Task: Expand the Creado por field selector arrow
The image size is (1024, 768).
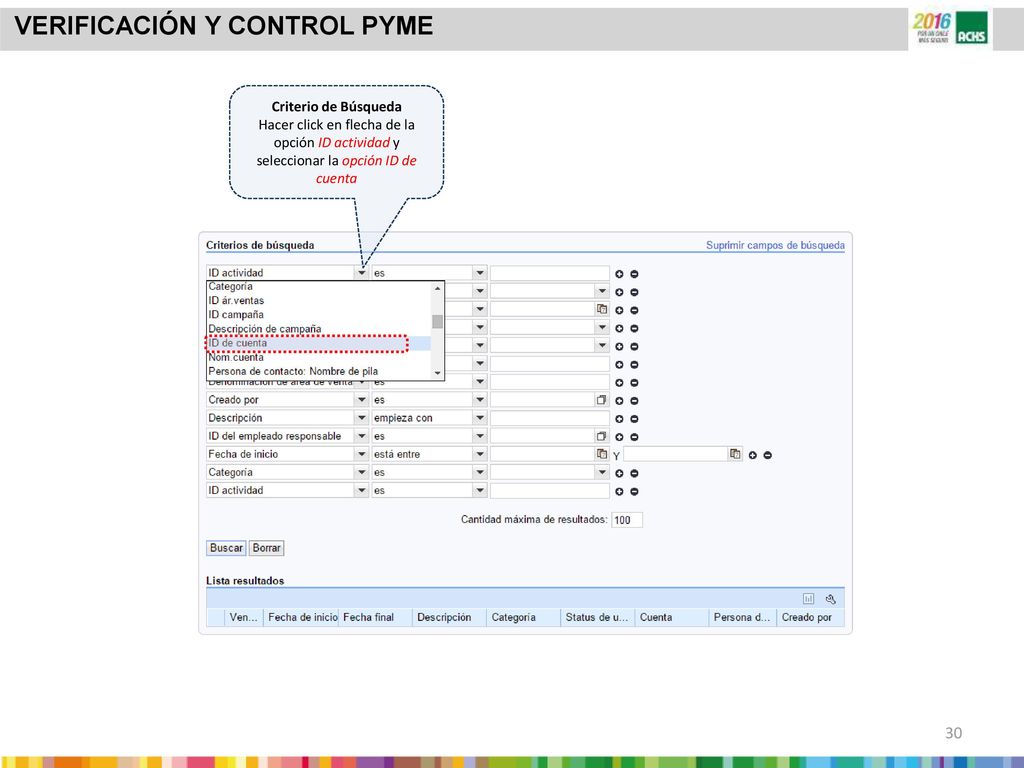Action: 361,400
